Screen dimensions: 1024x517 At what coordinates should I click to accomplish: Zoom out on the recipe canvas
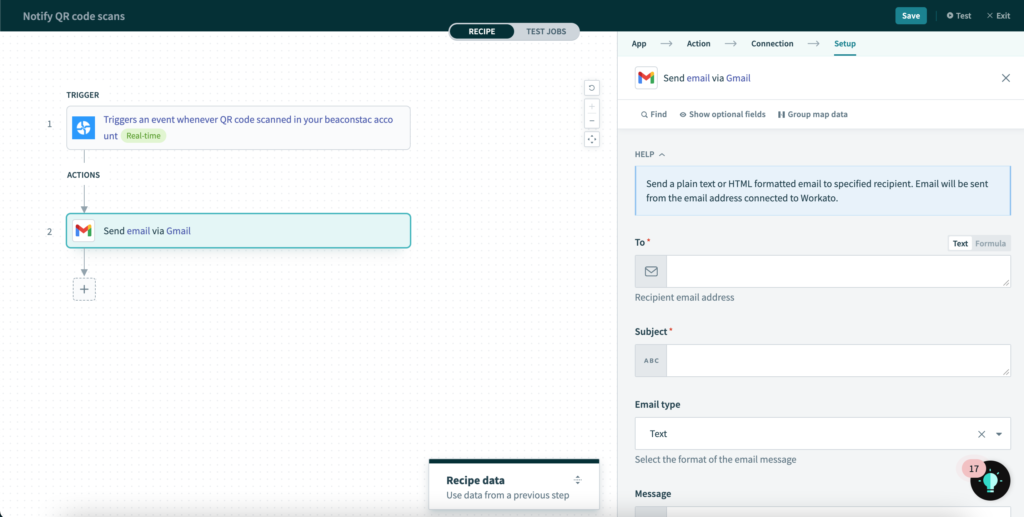coord(592,121)
